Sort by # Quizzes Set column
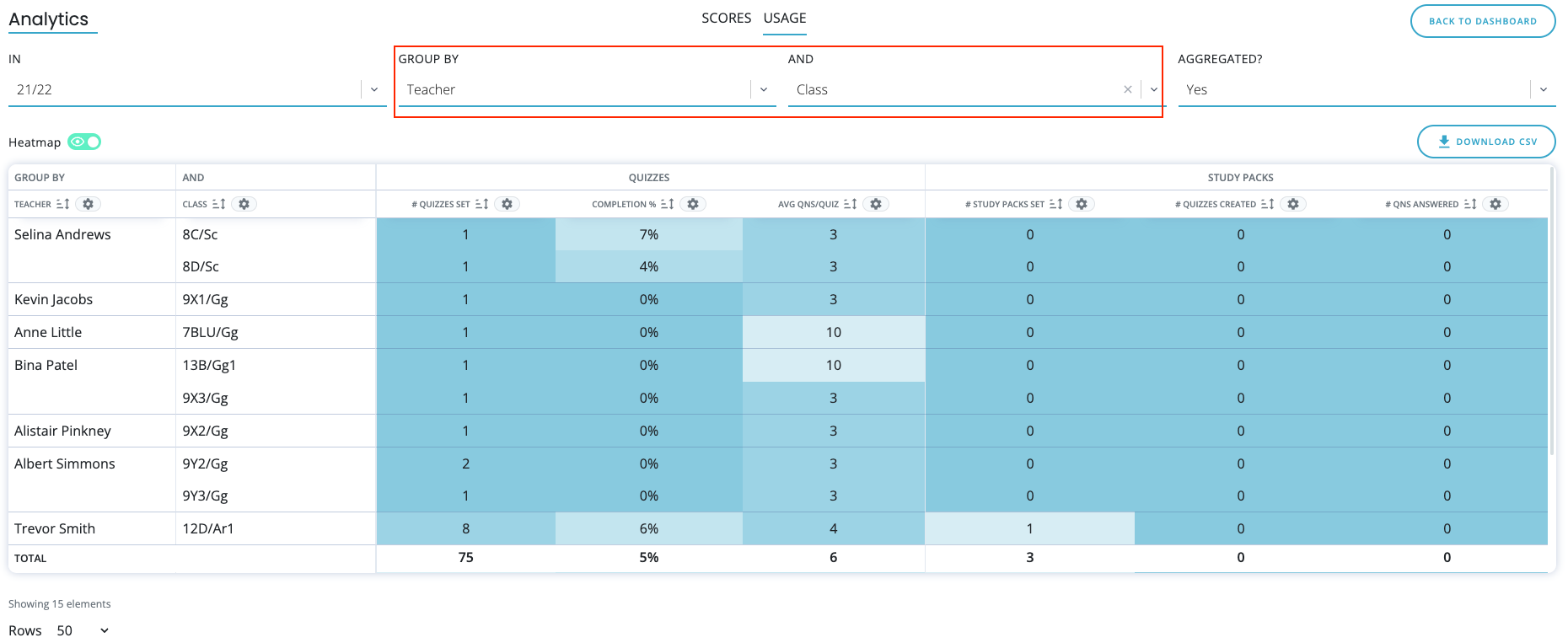The width and height of the screenshot is (1568, 643). click(x=482, y=204)
